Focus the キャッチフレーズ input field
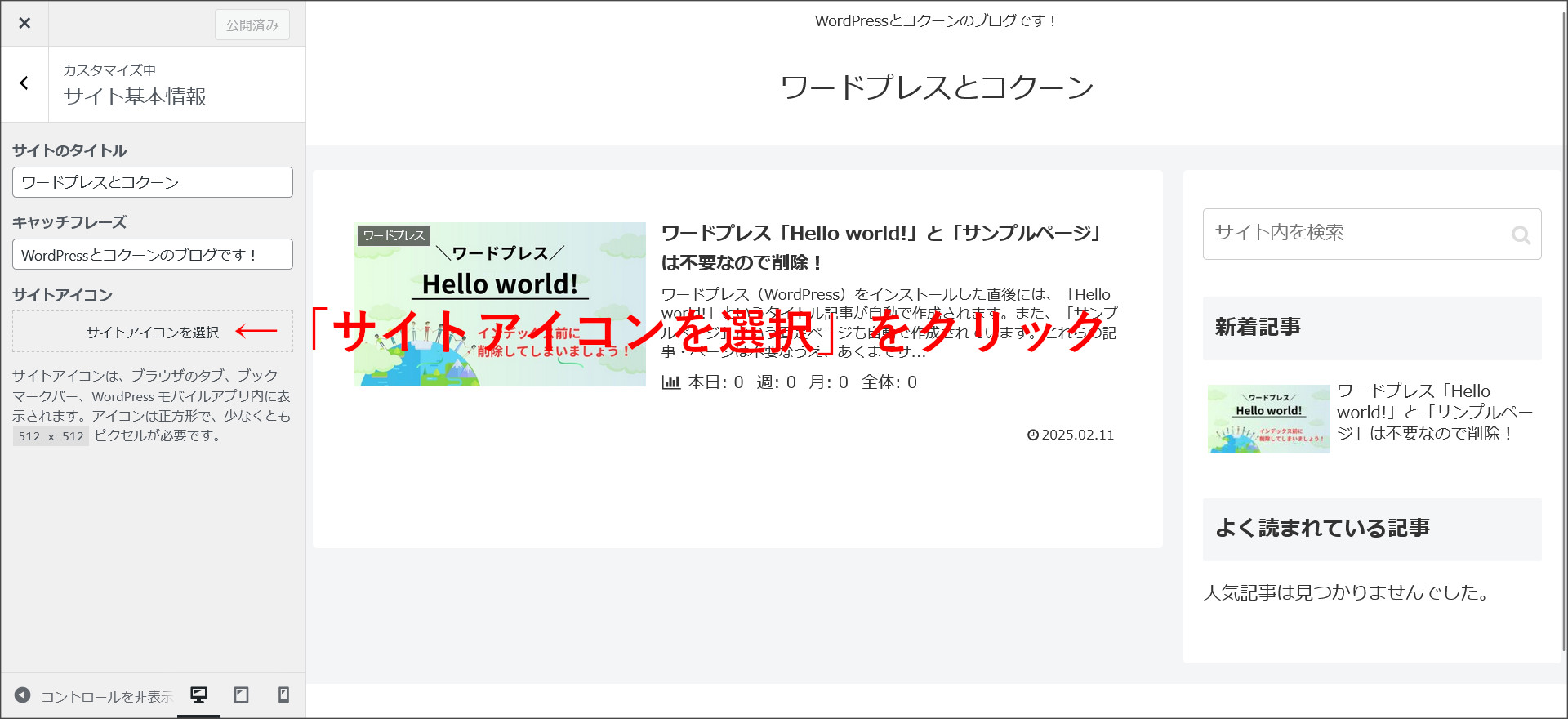Viewport: 1568px width, 719px height. (x=153, y=254)
